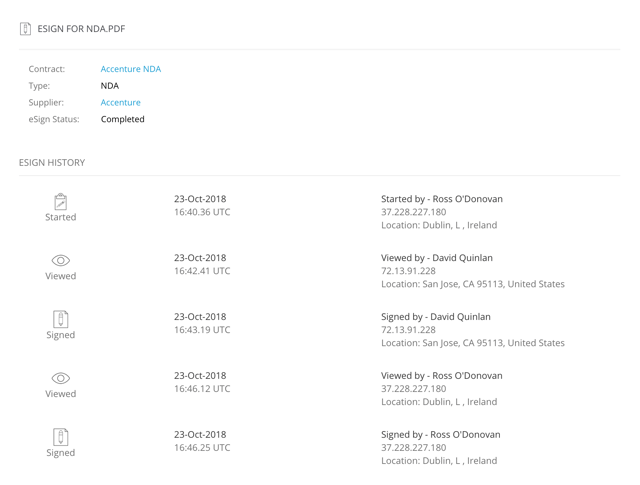Click the 16:42.41 UTC timestamp
Viewport: 640px width, 485px height.
201,271
